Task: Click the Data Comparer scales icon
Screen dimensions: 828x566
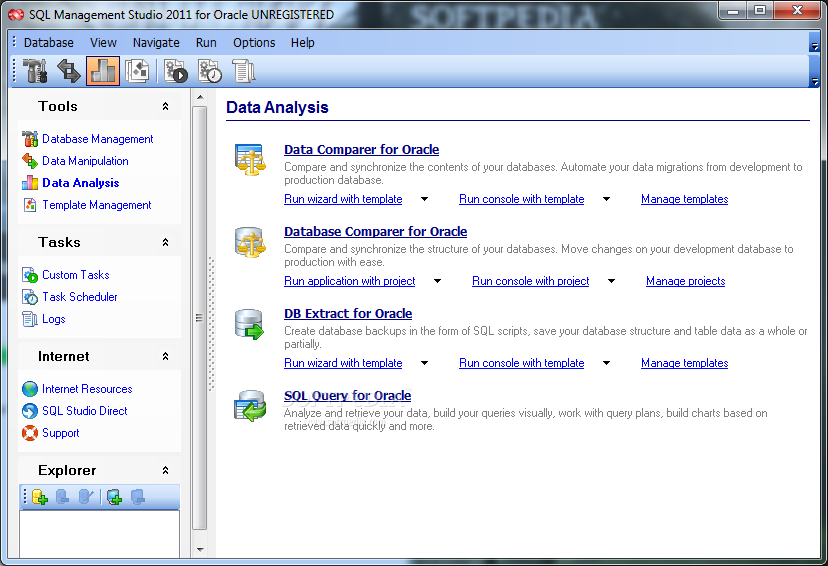Action: (x=250, y=159)
